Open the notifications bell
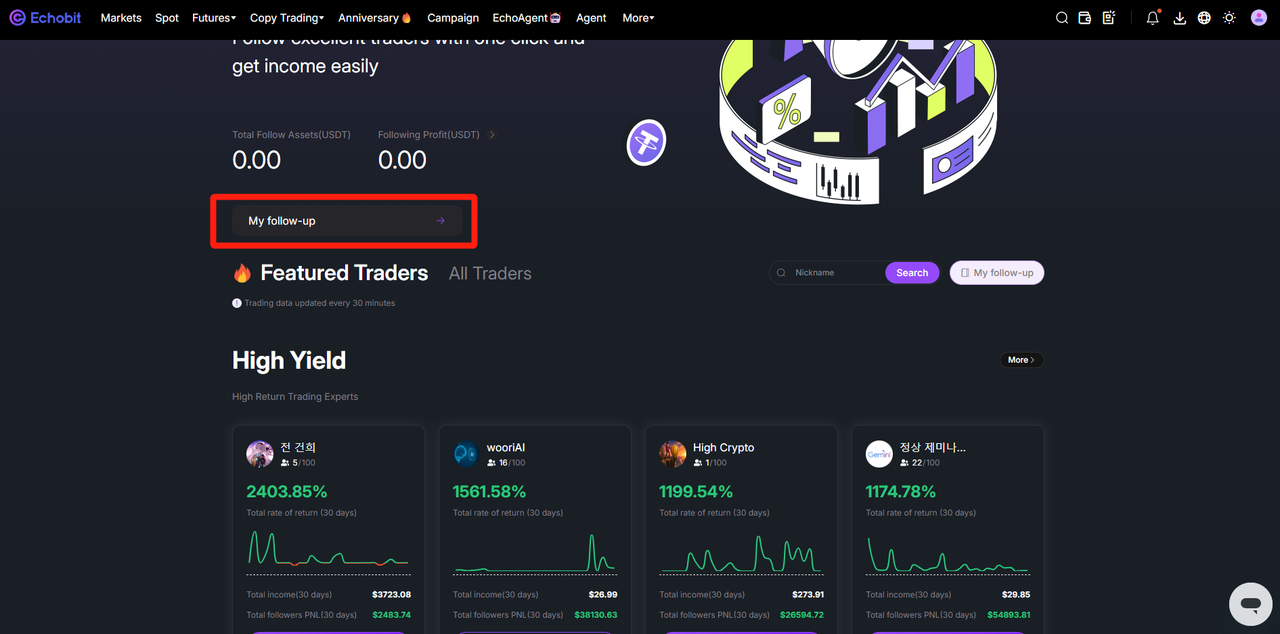 pyautogui.click(x=1153, y=18)
